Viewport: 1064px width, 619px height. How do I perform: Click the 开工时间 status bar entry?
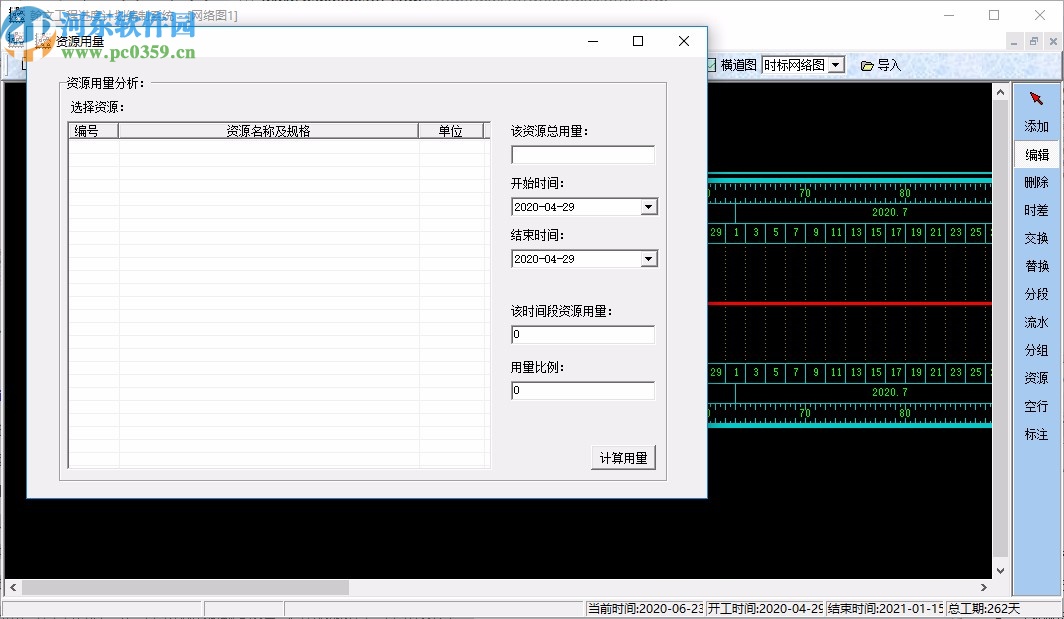pyautogui.click(x=765, y=609)
